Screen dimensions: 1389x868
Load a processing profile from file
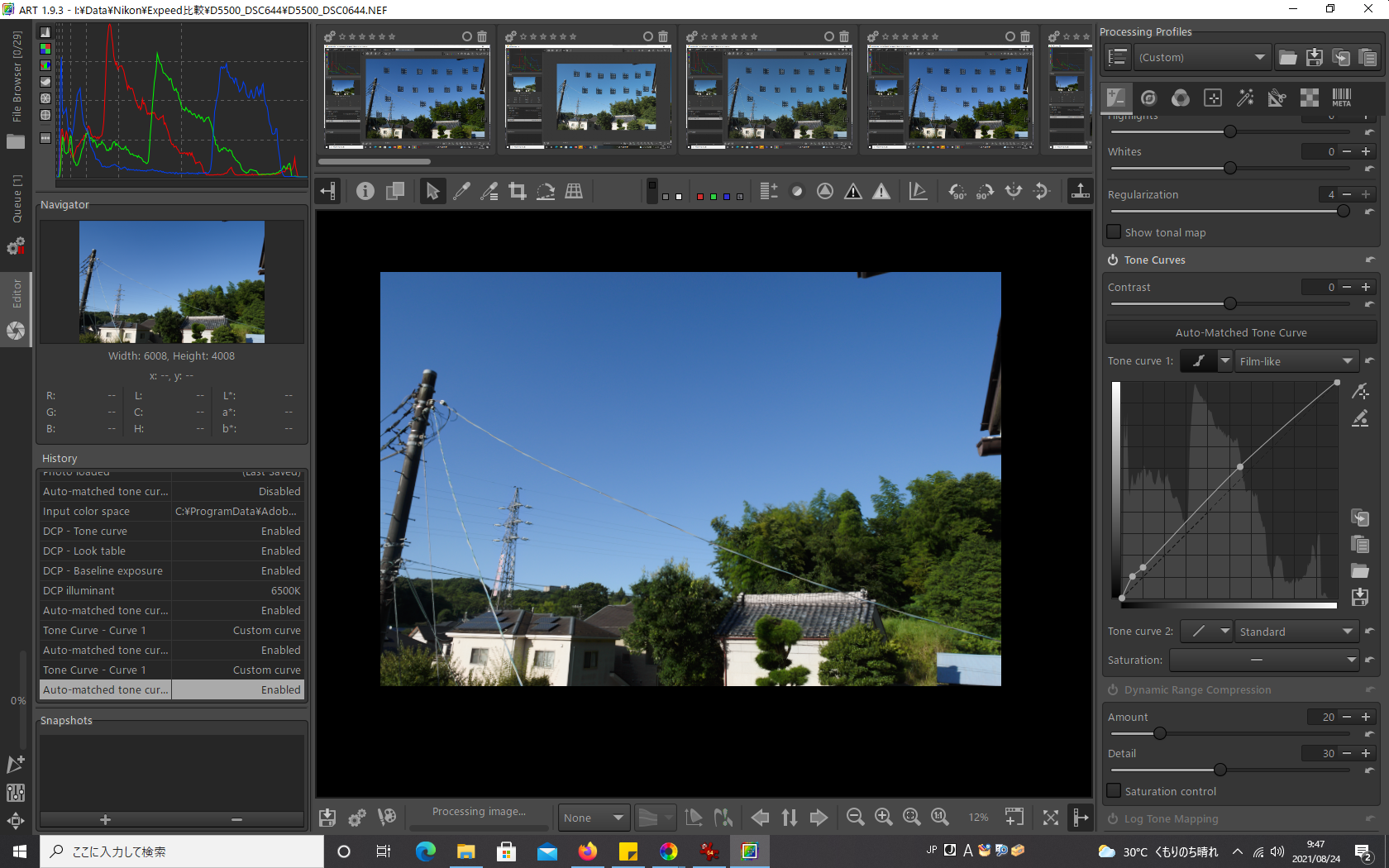coord(1288,57)
